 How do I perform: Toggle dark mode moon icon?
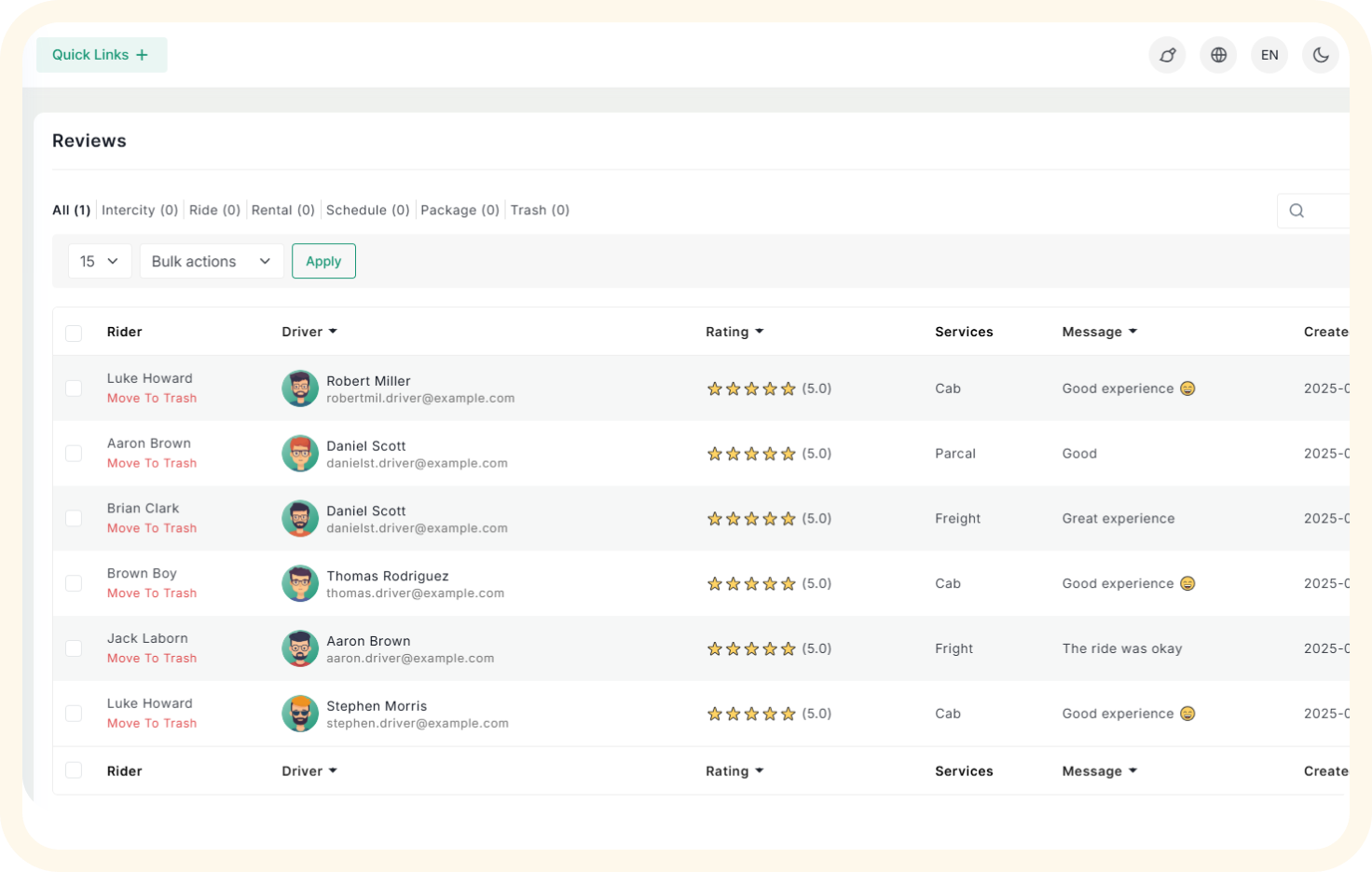[x=1321, y=55]
